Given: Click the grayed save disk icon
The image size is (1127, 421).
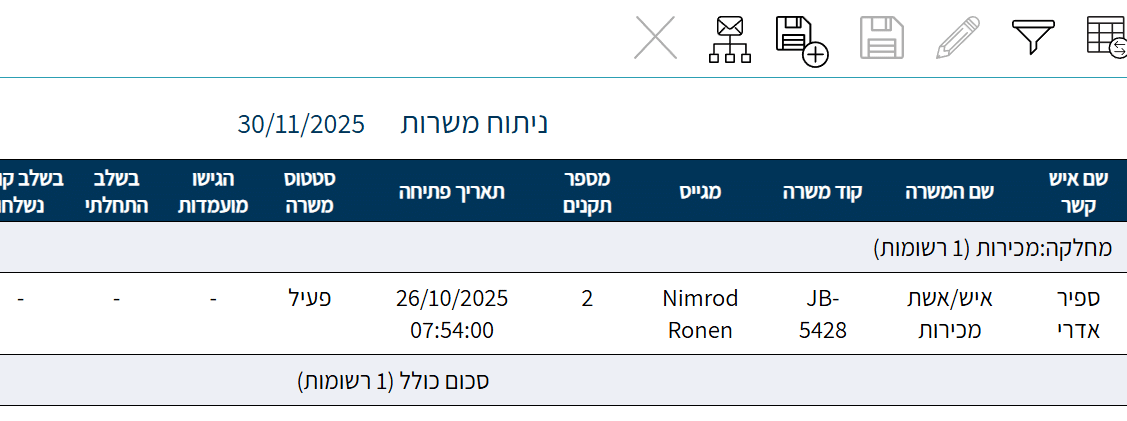Looking at the screenshot, I should coord(881,40).
